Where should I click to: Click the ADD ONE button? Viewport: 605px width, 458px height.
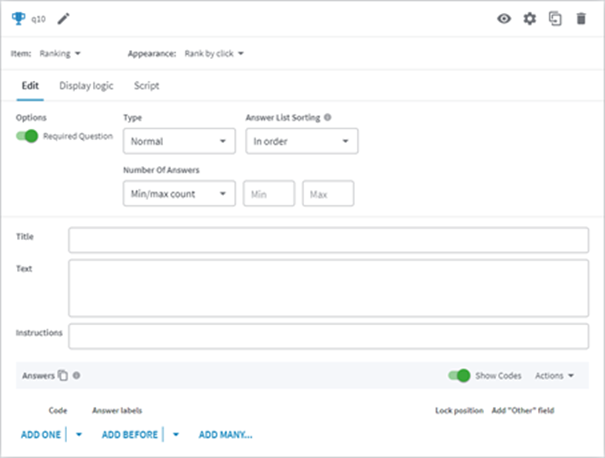[41, 434]
